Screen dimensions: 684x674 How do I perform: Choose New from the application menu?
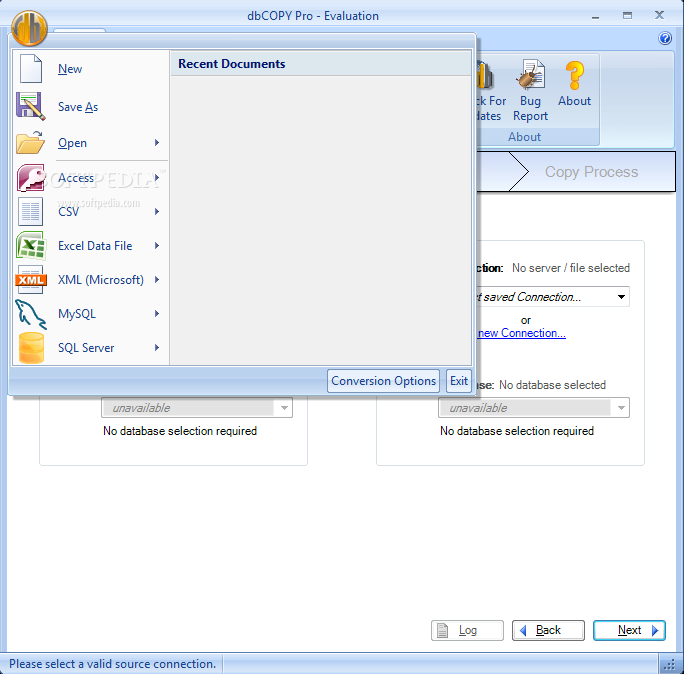point(90,69)
